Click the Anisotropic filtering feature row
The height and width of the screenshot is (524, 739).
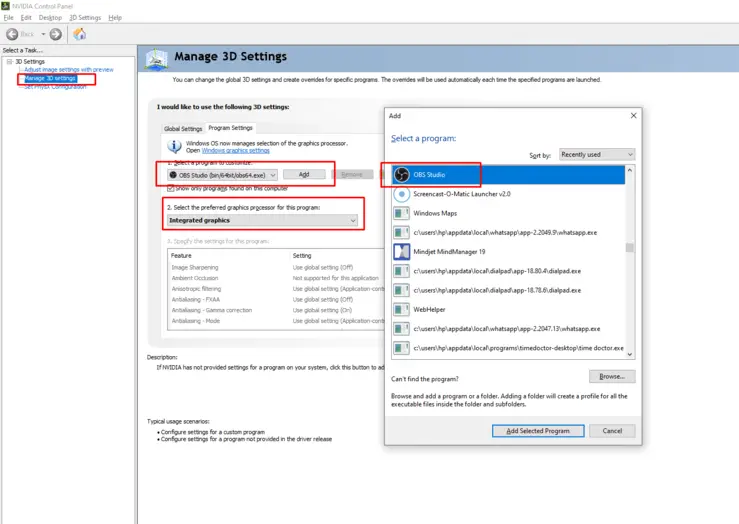click(276, 289)
